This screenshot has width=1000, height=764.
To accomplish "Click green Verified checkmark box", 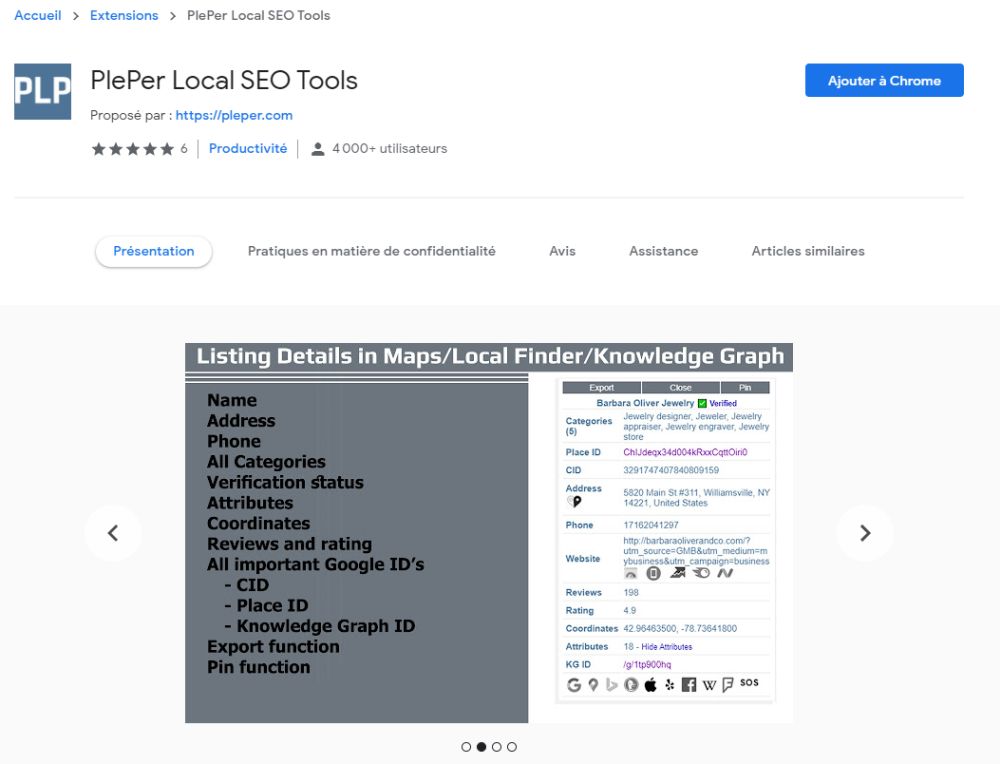I will point(702,403).
